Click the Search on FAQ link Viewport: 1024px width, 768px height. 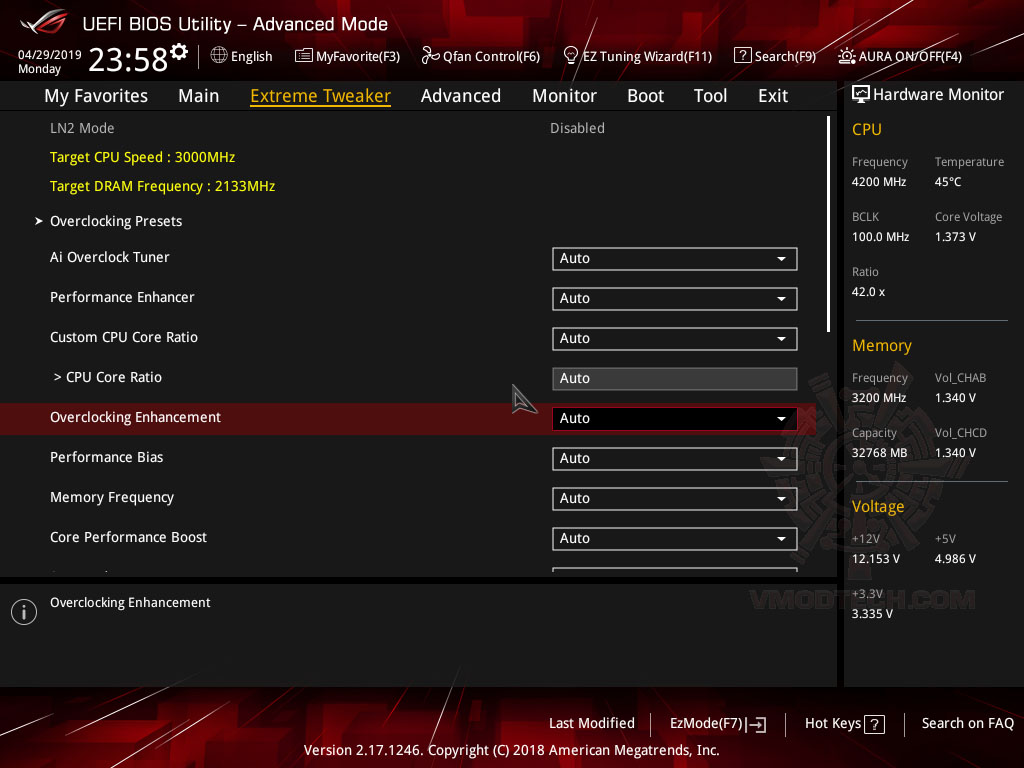coord(967,724)
